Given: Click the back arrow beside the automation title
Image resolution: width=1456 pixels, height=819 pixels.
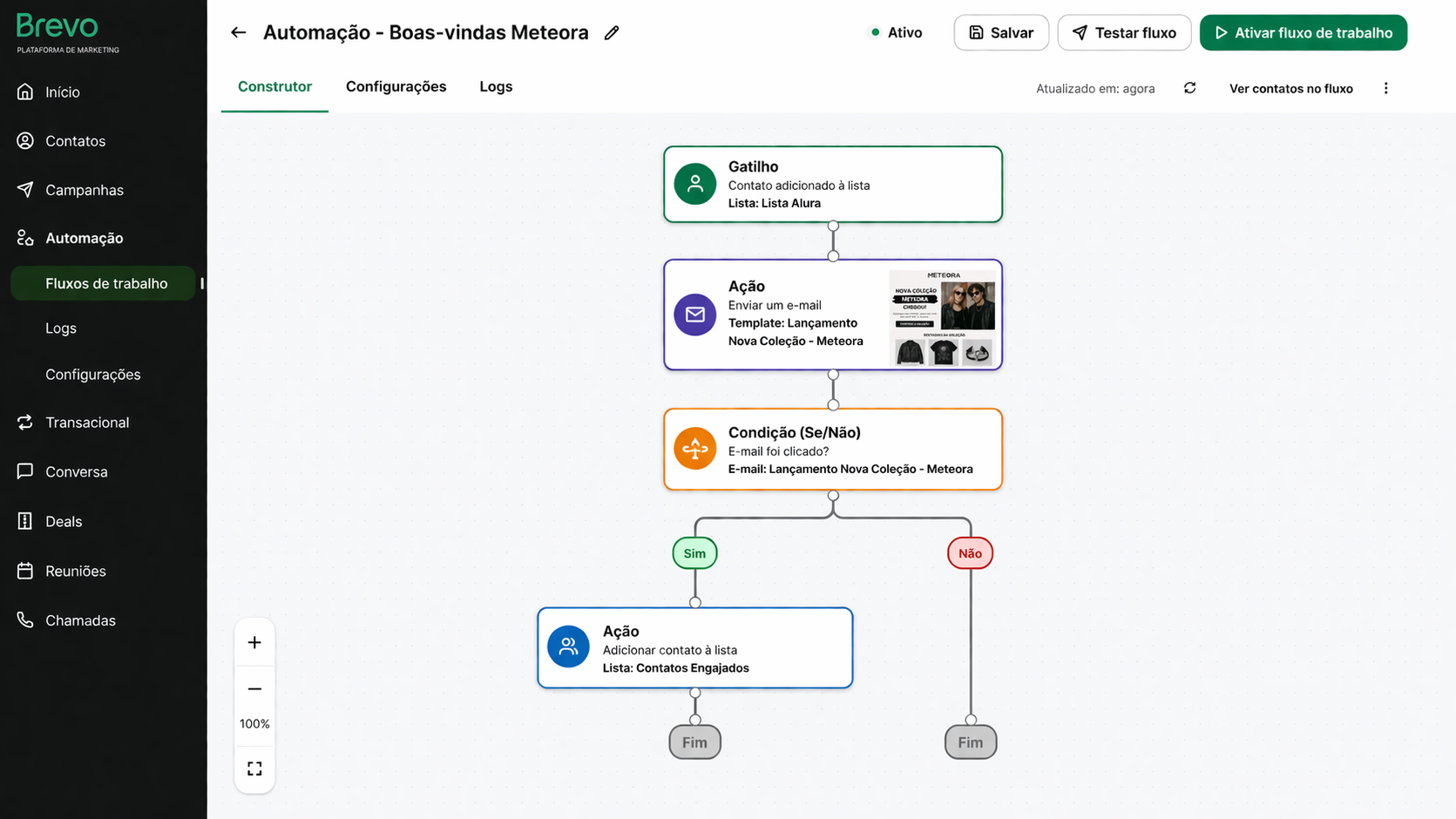Looking at the screenshot, I should click(238, 33).
